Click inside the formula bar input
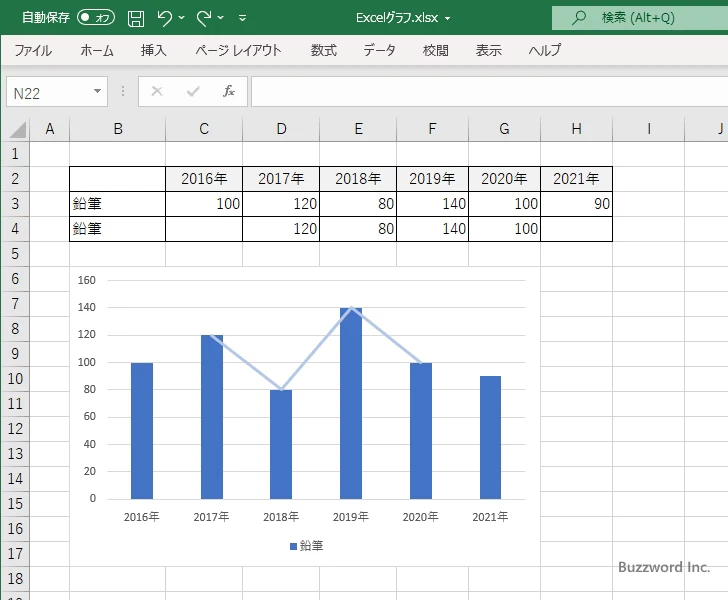The width and height of the screenshot is (728, 600). pyautogui.click(x=489, y=91)
